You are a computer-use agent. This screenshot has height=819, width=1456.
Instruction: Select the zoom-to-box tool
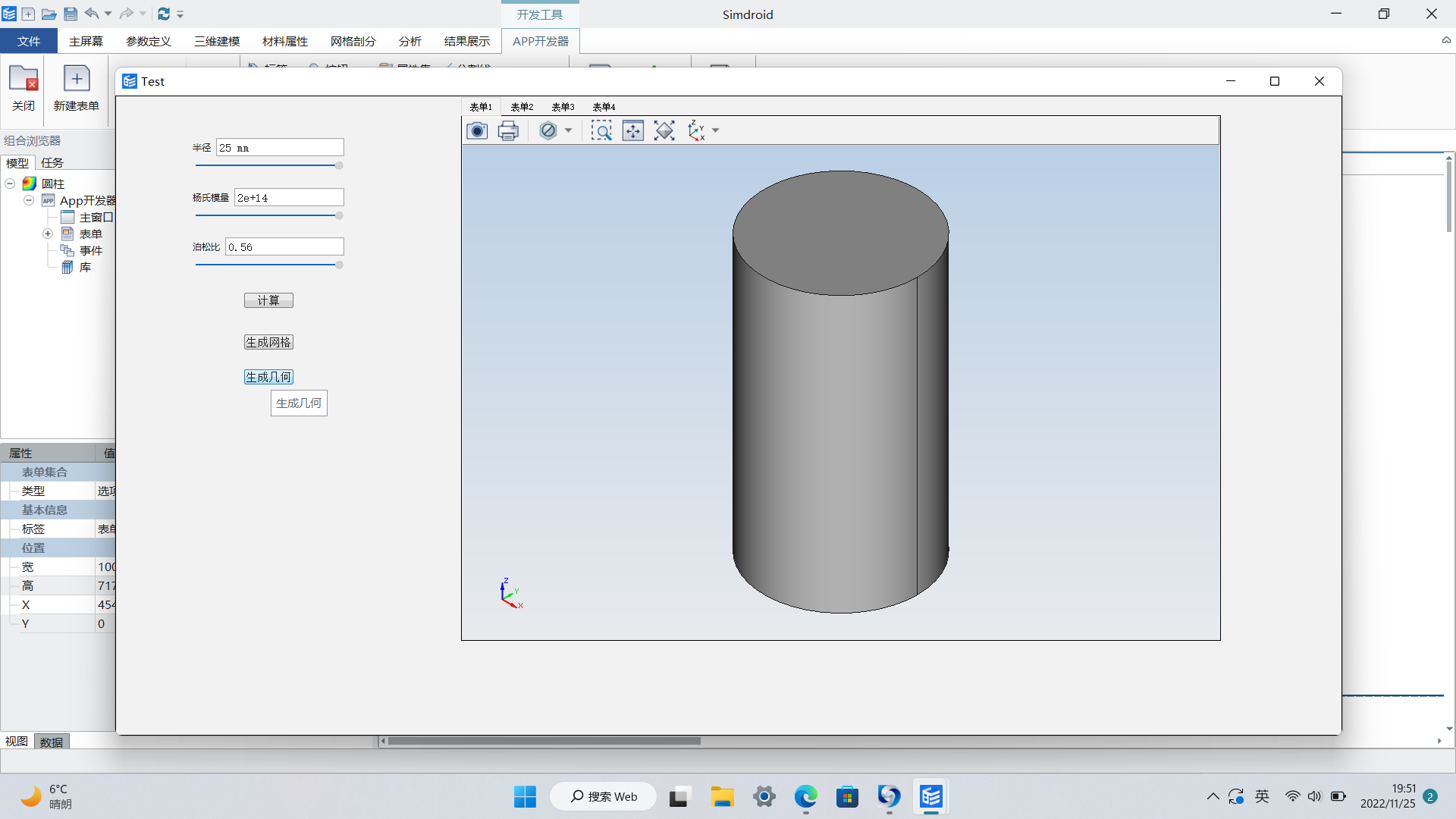(x=601, y=130)
